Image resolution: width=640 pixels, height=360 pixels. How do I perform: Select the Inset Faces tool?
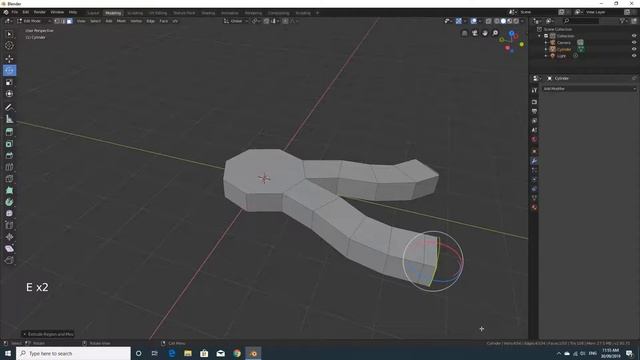pyautogui.click(x=9, y=144)
